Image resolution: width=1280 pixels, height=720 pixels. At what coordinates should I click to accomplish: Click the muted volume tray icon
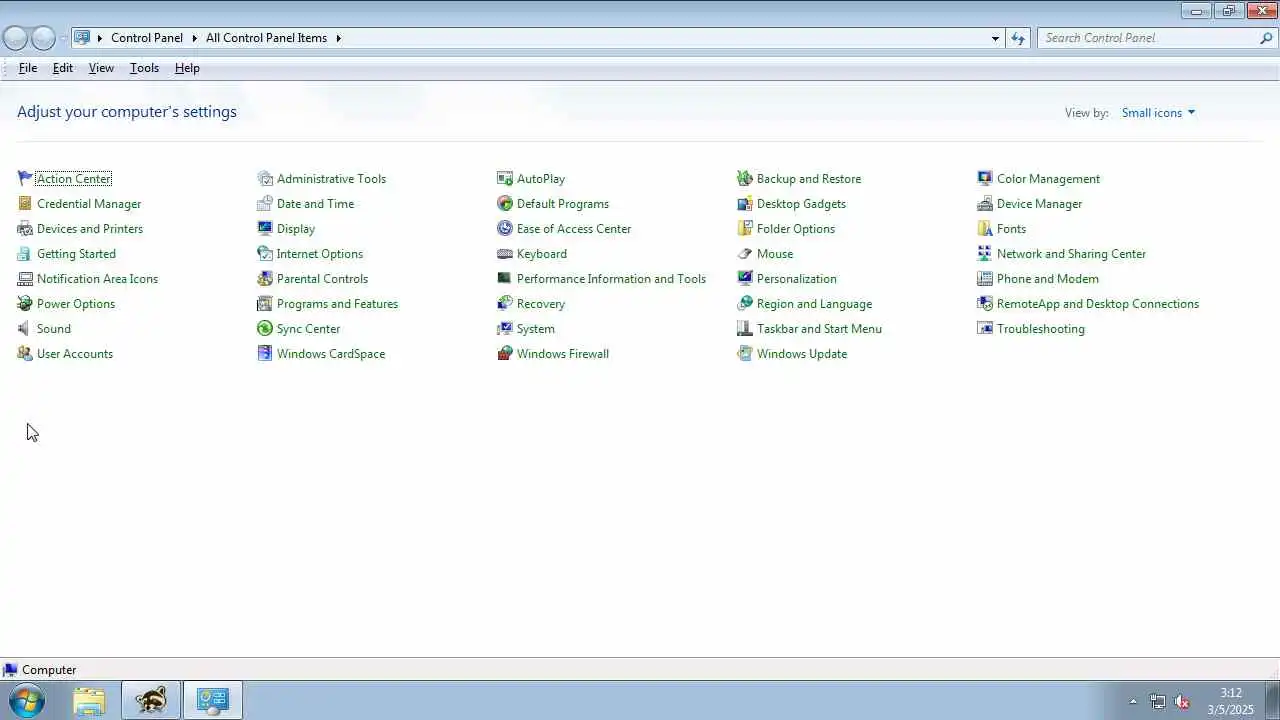[x=1182, y=701]
